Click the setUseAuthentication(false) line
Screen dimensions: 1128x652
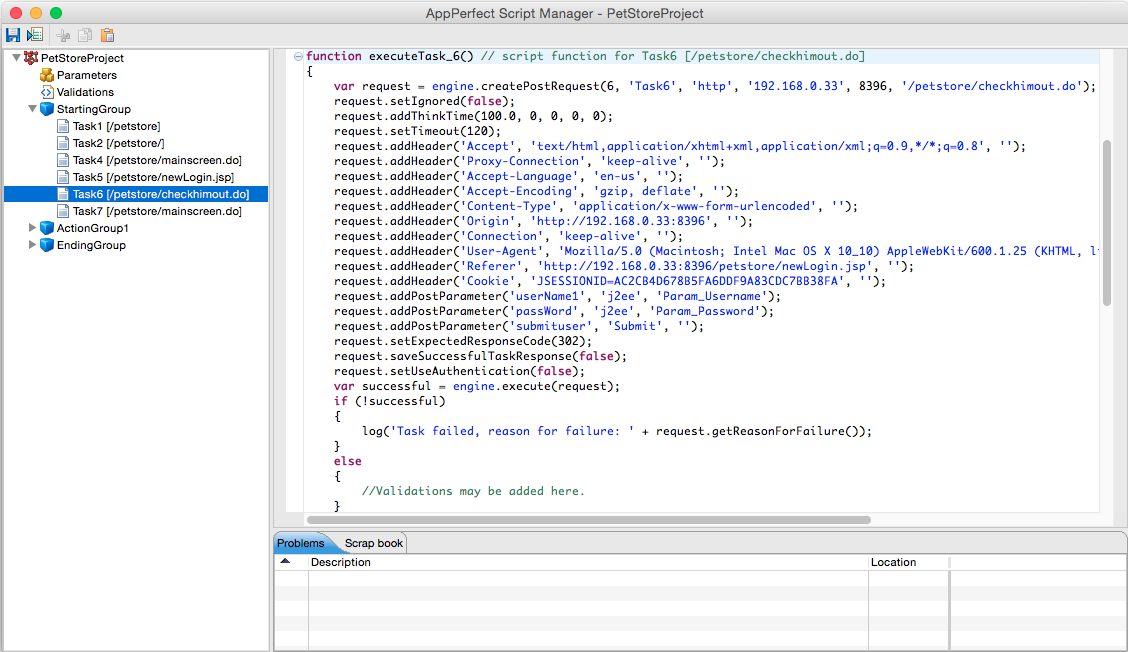[460, 371]
